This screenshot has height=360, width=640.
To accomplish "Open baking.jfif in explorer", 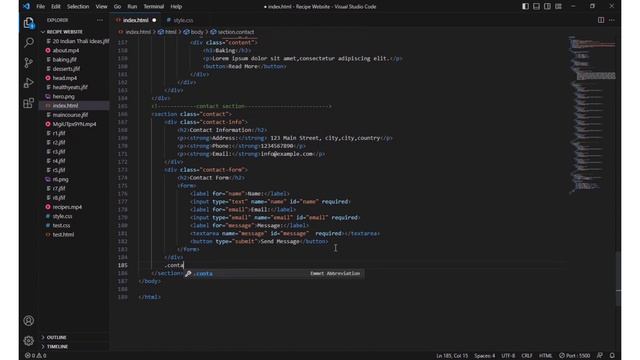I will coord(64,60).
